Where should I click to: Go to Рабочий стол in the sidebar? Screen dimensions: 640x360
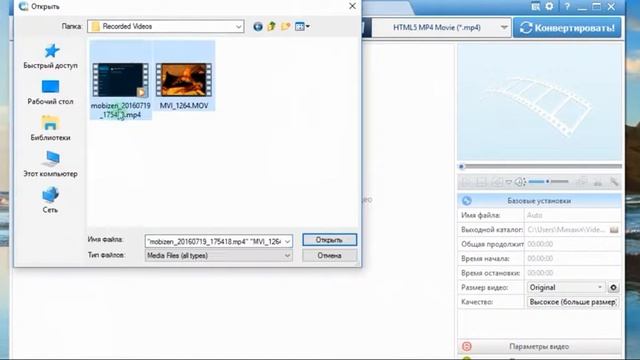(51, 93)
